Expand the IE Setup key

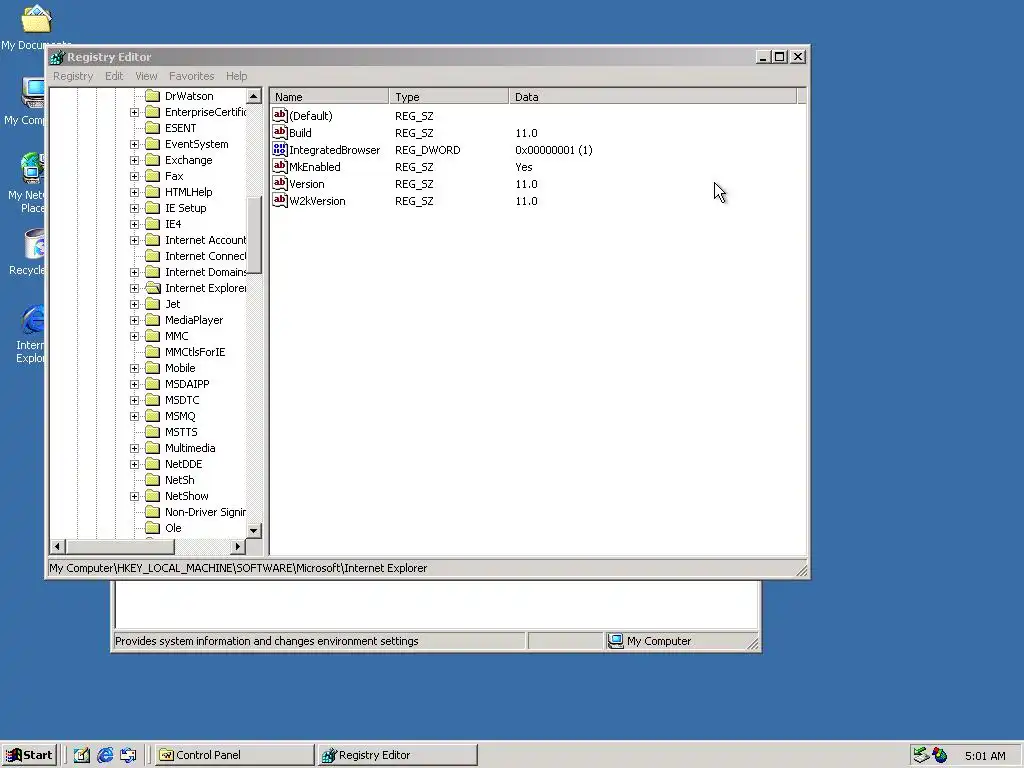click(x=135, y=208)
